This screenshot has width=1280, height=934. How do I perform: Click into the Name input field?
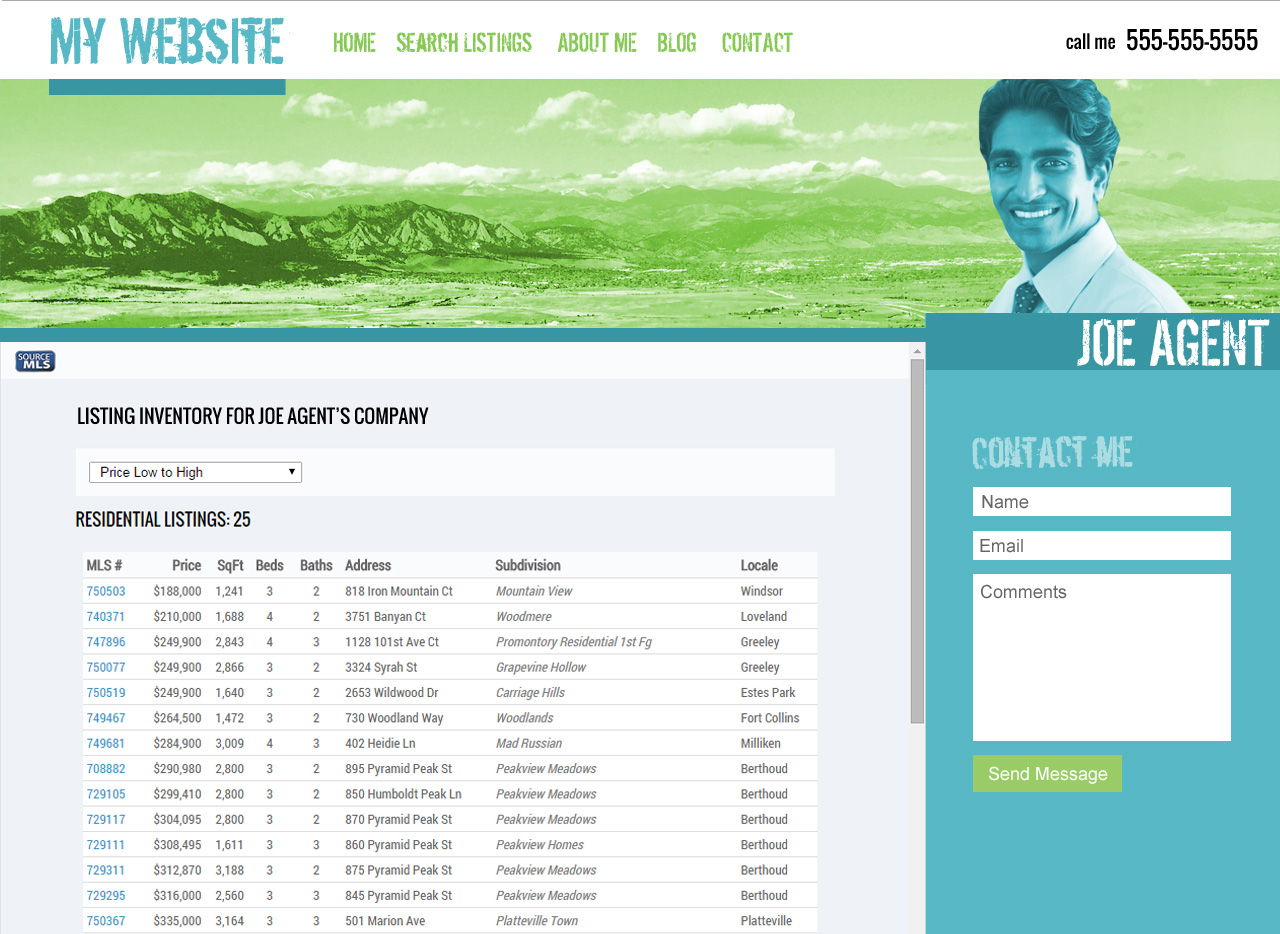pos(1101,502)
